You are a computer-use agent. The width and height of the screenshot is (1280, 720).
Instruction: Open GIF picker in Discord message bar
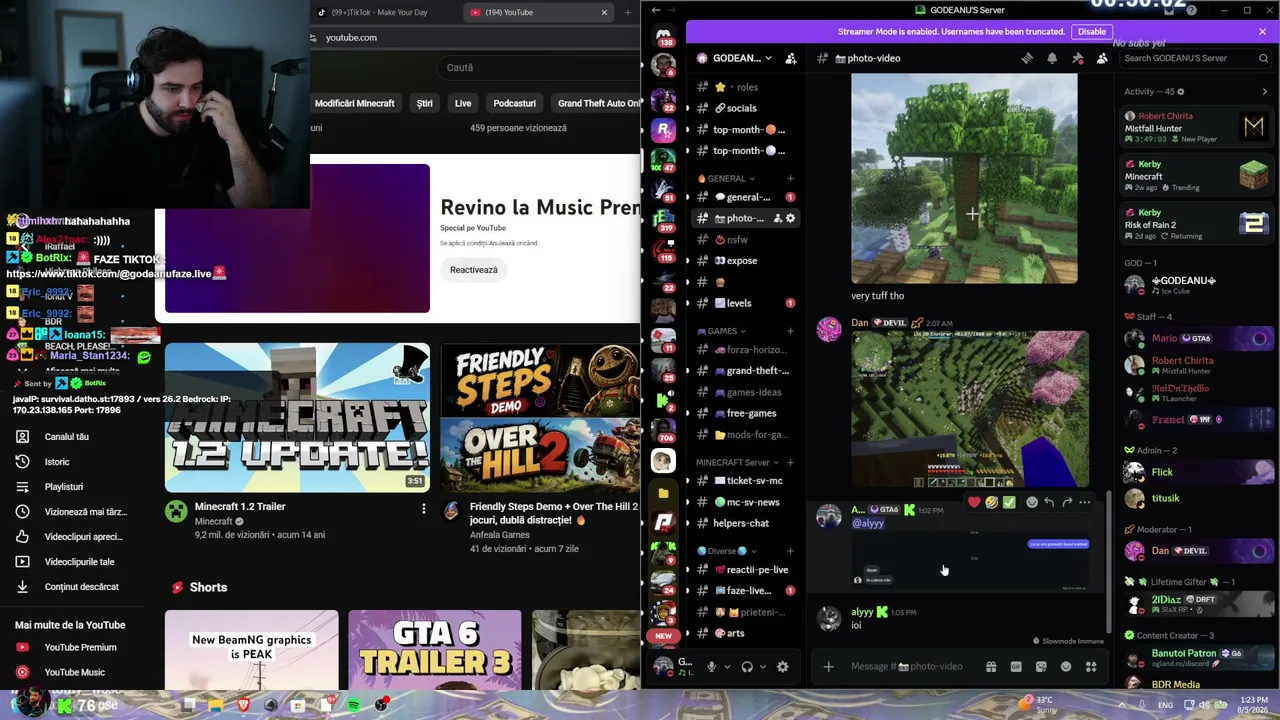(1016, 667)
